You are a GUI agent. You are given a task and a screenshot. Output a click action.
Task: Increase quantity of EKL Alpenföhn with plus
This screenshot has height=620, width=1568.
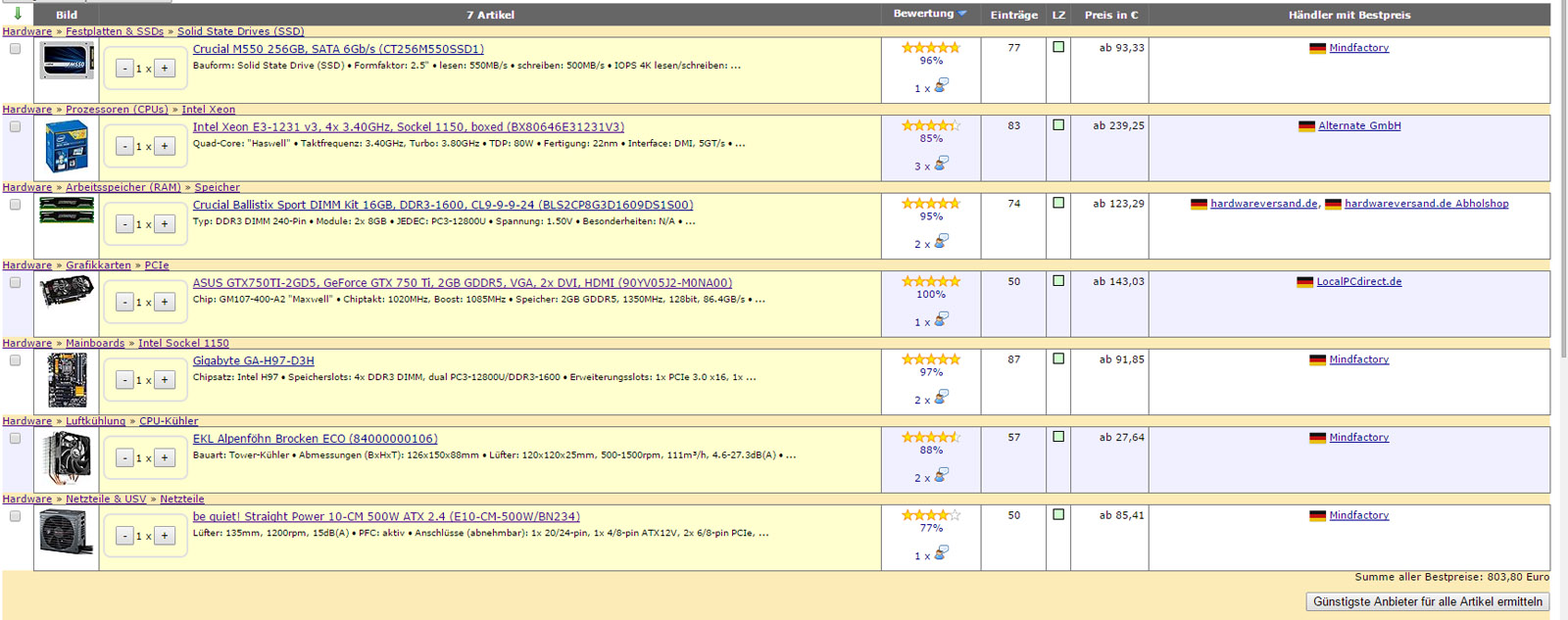tap(165, 457)
